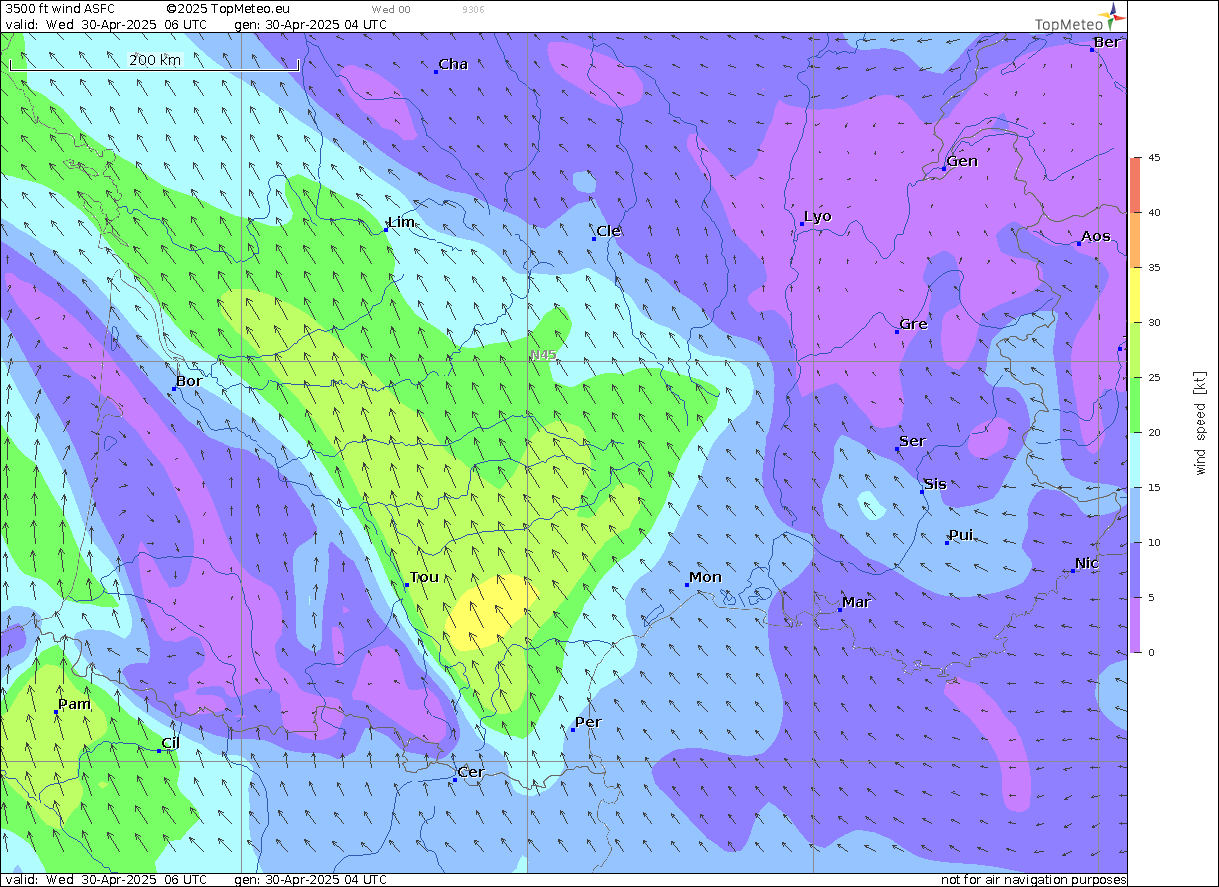Select the Sis city label
1219x887 pixels.
(x=935, y=484)
